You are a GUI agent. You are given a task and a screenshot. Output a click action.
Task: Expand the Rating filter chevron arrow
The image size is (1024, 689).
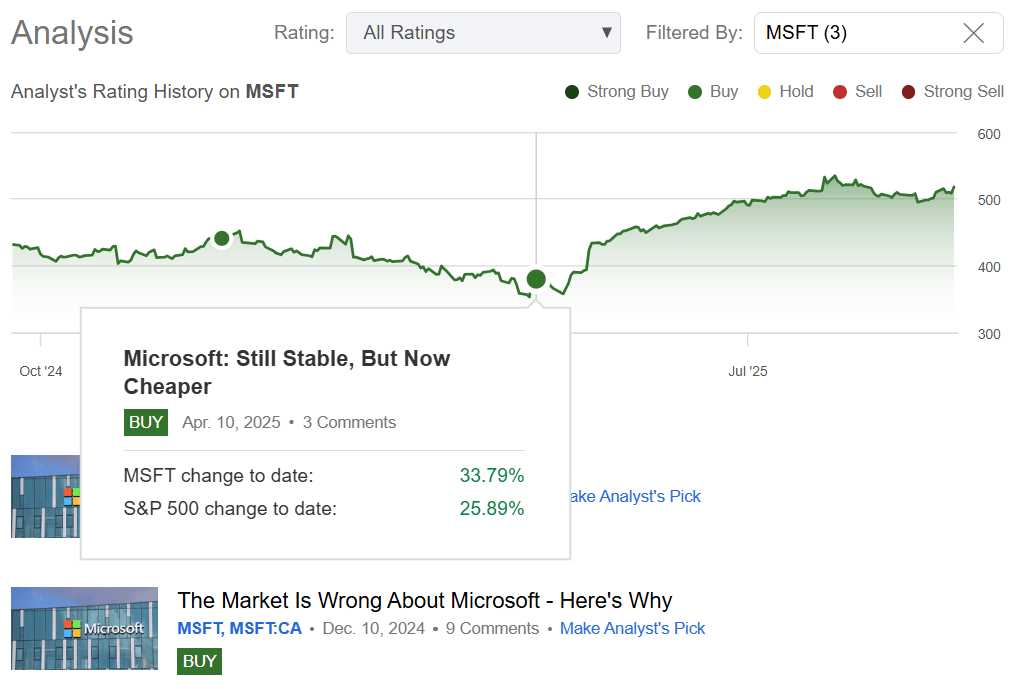[606, 33]
